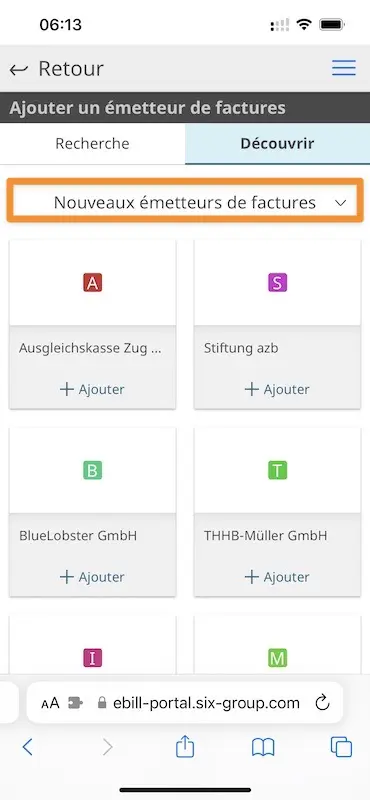Click the green T issuer icon
Viewport: 370px width, 800px height.
coord(277,470)
